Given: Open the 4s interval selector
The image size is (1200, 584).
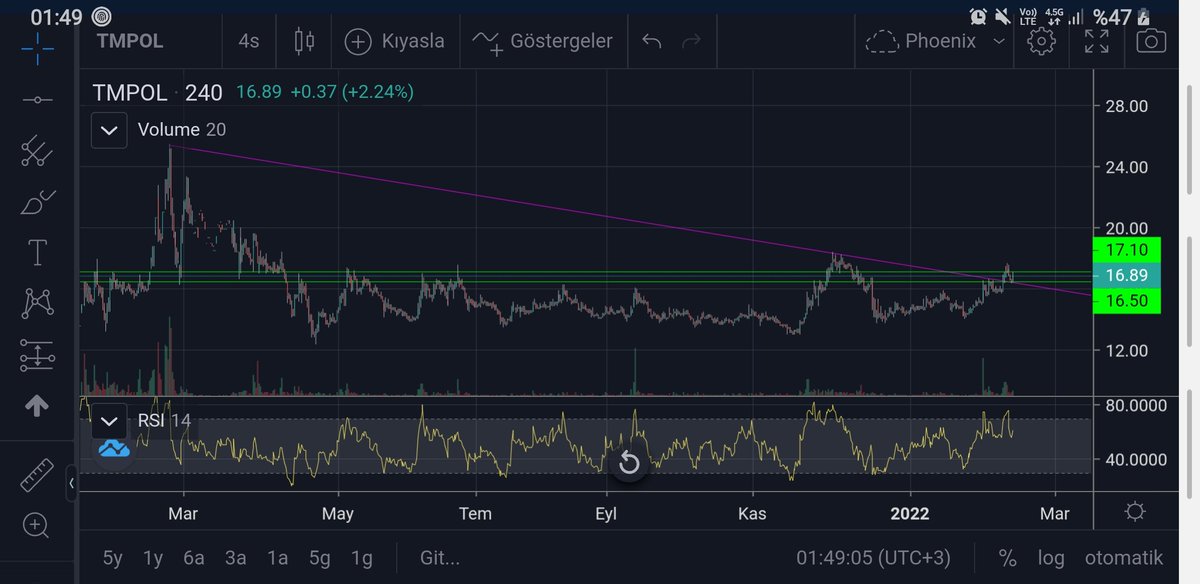Looking at the screenshot, I should pos(248,41).
